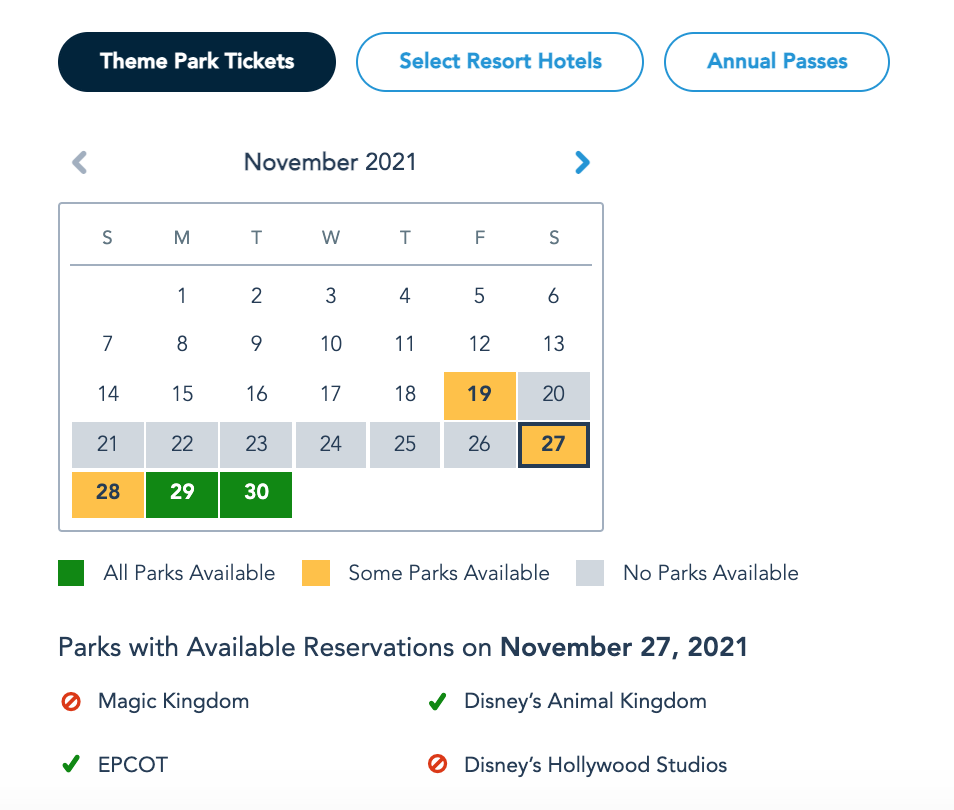Click green All Parks Available swatch
The image size is (954, 810).
click(71, 573)
